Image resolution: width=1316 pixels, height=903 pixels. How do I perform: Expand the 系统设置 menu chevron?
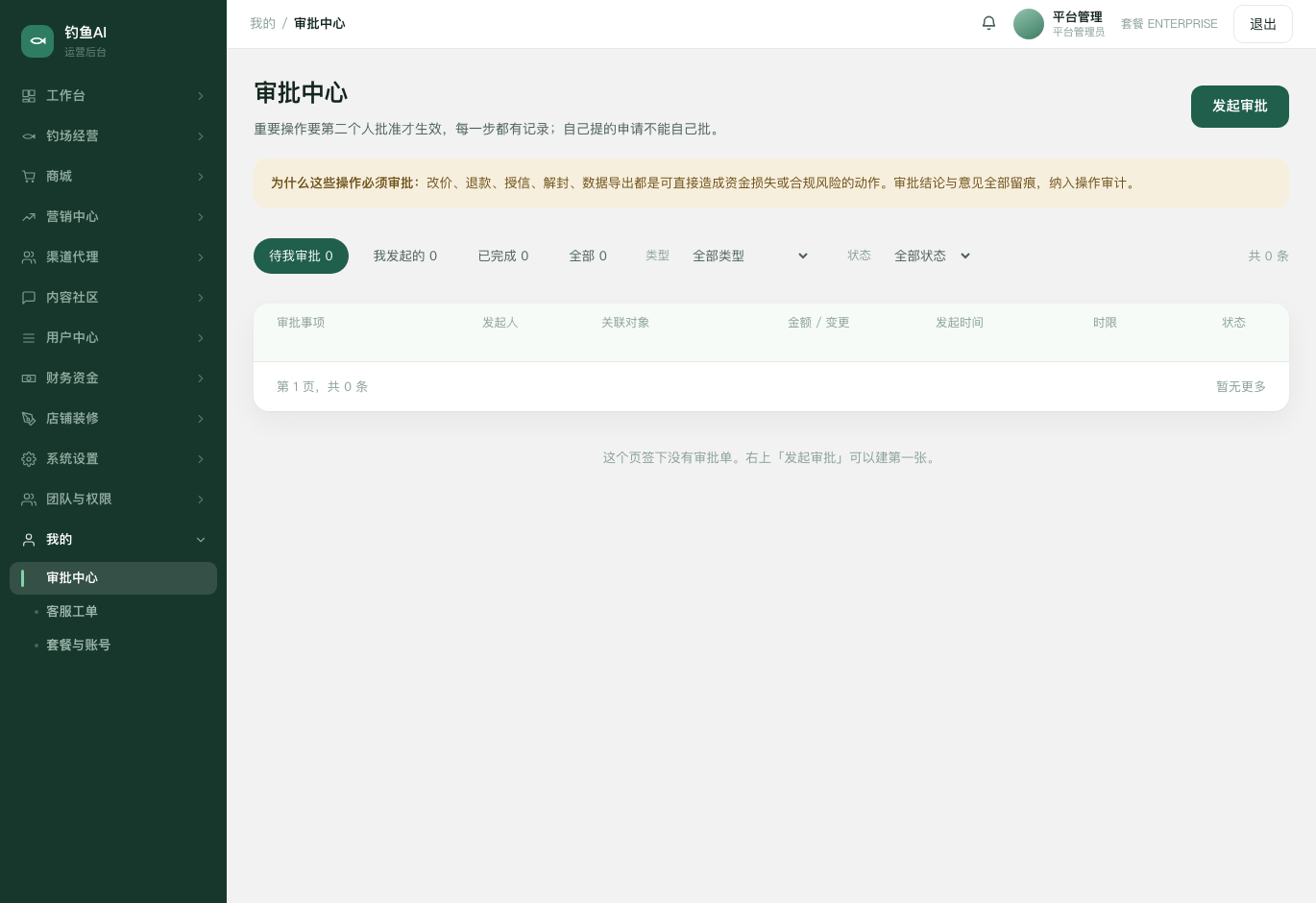click(201, 459)
